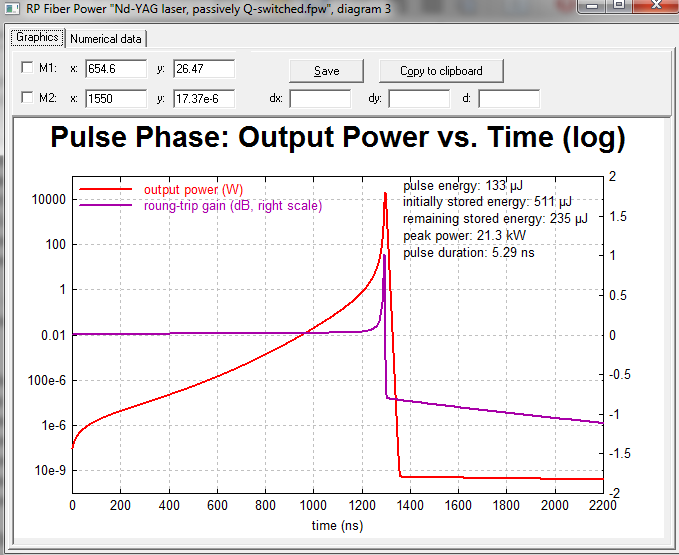The height and width of the screenshot is (555, 679).
Task: Click the 'remaining stored energy: 235 µJ' annotation
Action: 495,219
